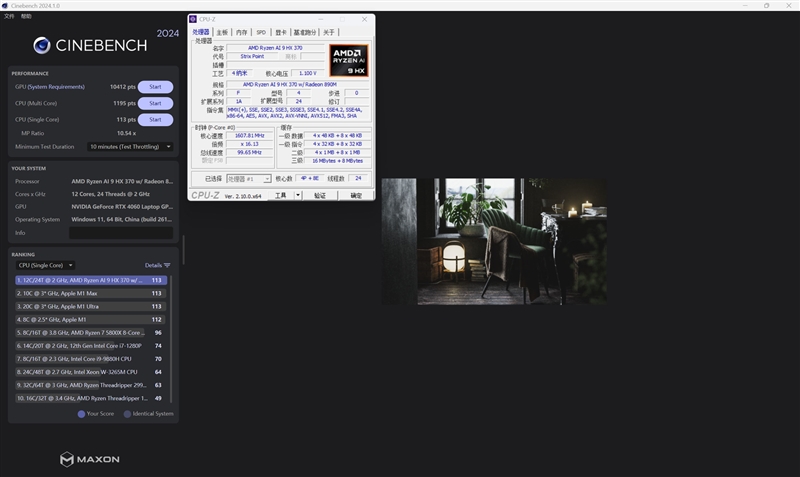800x477 pixels.
Task: Click the AMD Ryzen AI 9 HX logo
Action: tap(348, 61)
